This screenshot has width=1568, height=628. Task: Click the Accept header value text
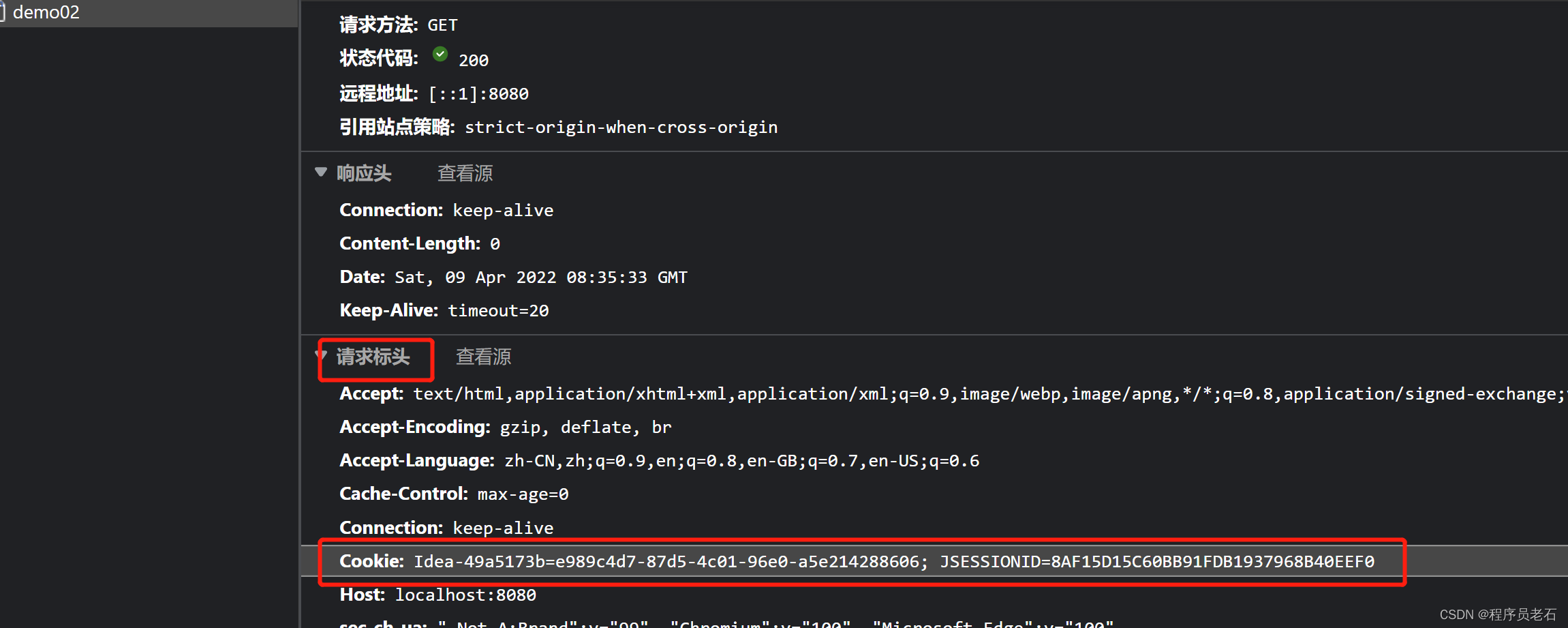[989, 394]
